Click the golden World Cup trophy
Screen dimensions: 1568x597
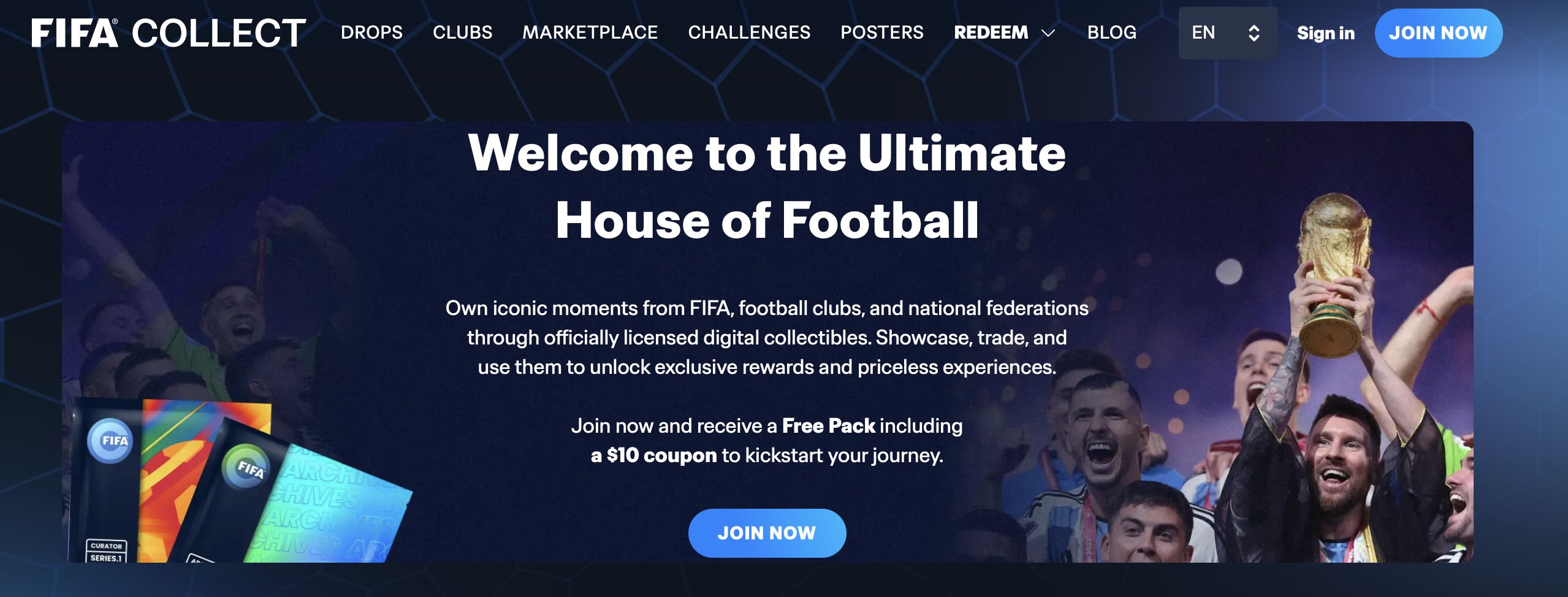pyautogui.click(x=1333, y=270)
